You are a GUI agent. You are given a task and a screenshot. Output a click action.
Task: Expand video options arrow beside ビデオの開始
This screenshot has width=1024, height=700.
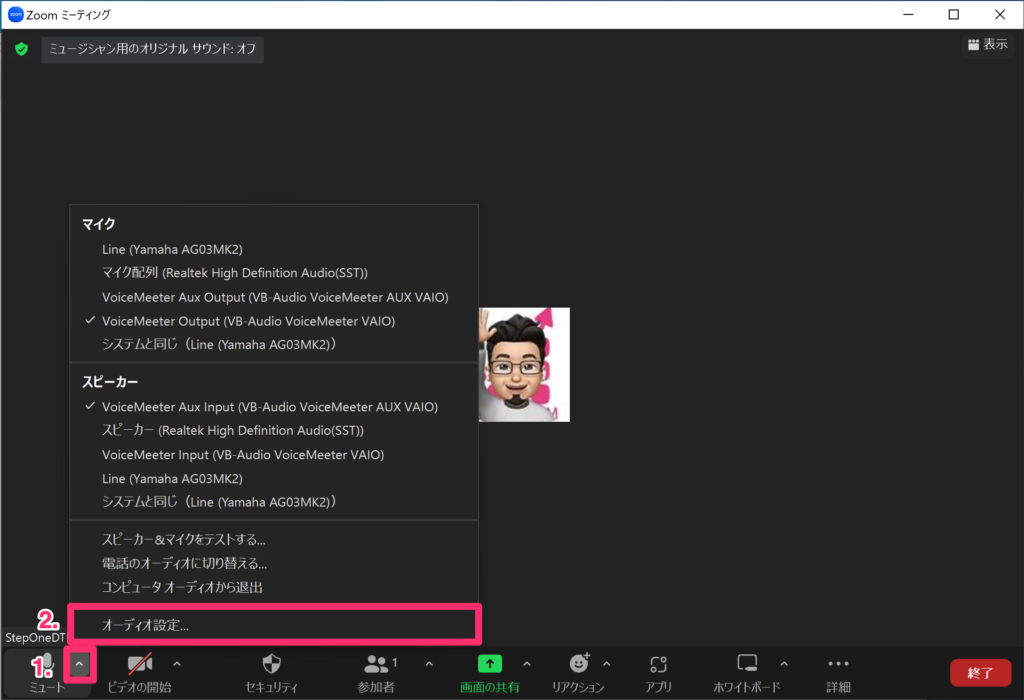(x=177, y=664)
